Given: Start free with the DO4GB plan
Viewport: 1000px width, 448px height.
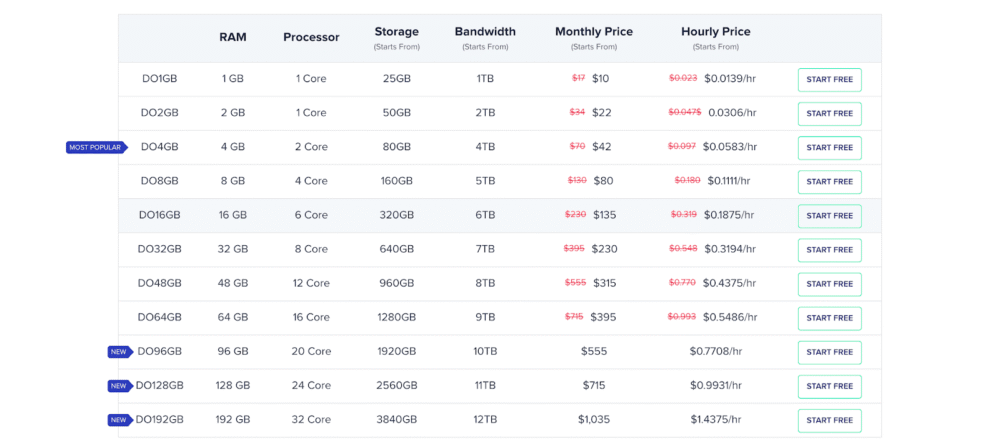Looking at the screenshot, I should coord(829,148).
